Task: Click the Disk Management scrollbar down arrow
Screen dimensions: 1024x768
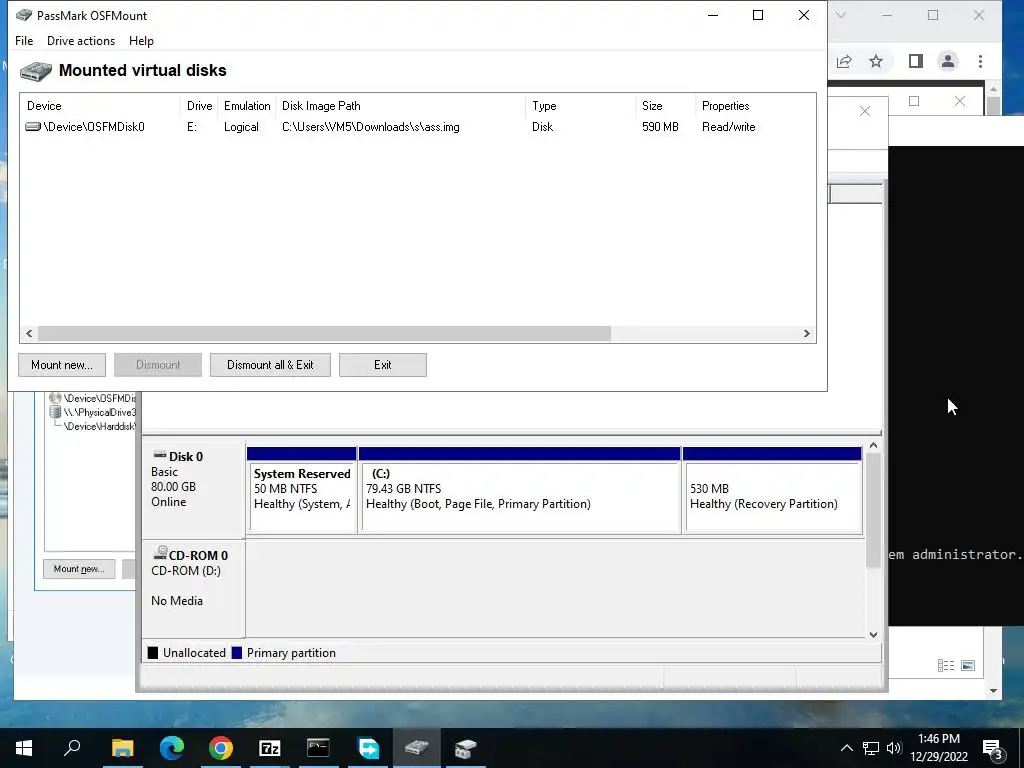Action: (873, 634)
